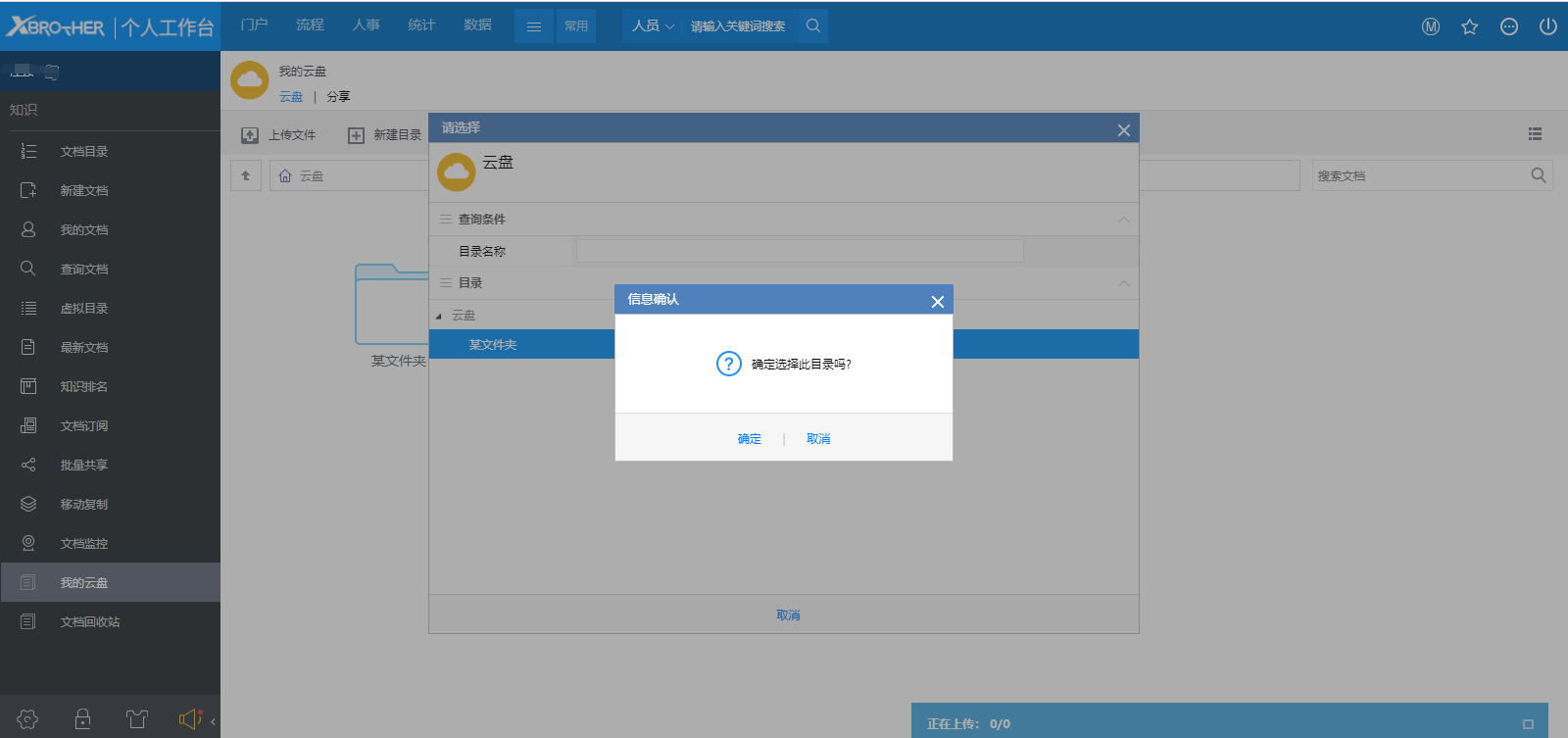Close the 信息确认 dialog
The width and height of the screenshot is (1568, 738).
click(937, 302)
